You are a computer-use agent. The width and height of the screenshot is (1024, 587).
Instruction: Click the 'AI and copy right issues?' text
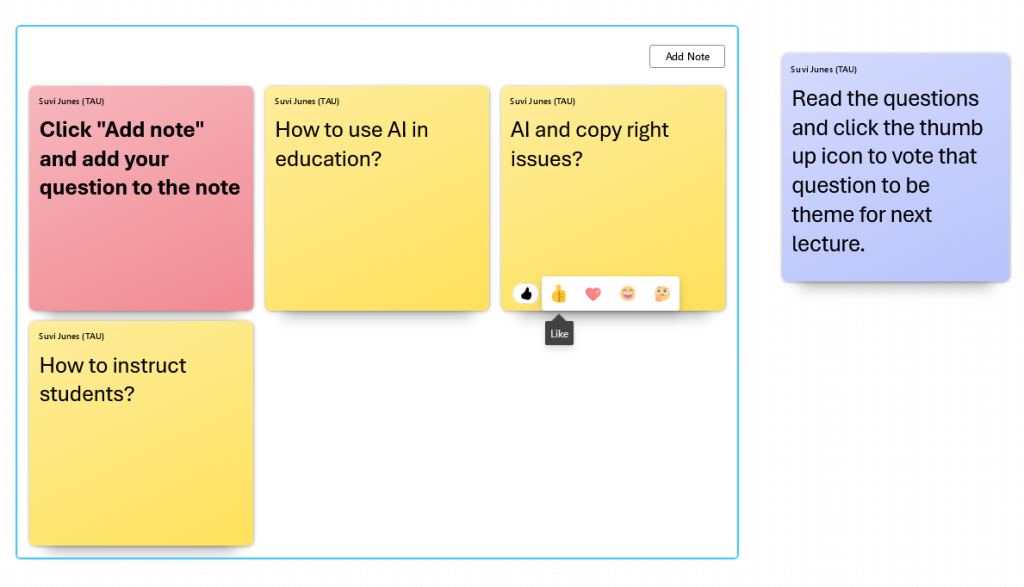589,144
